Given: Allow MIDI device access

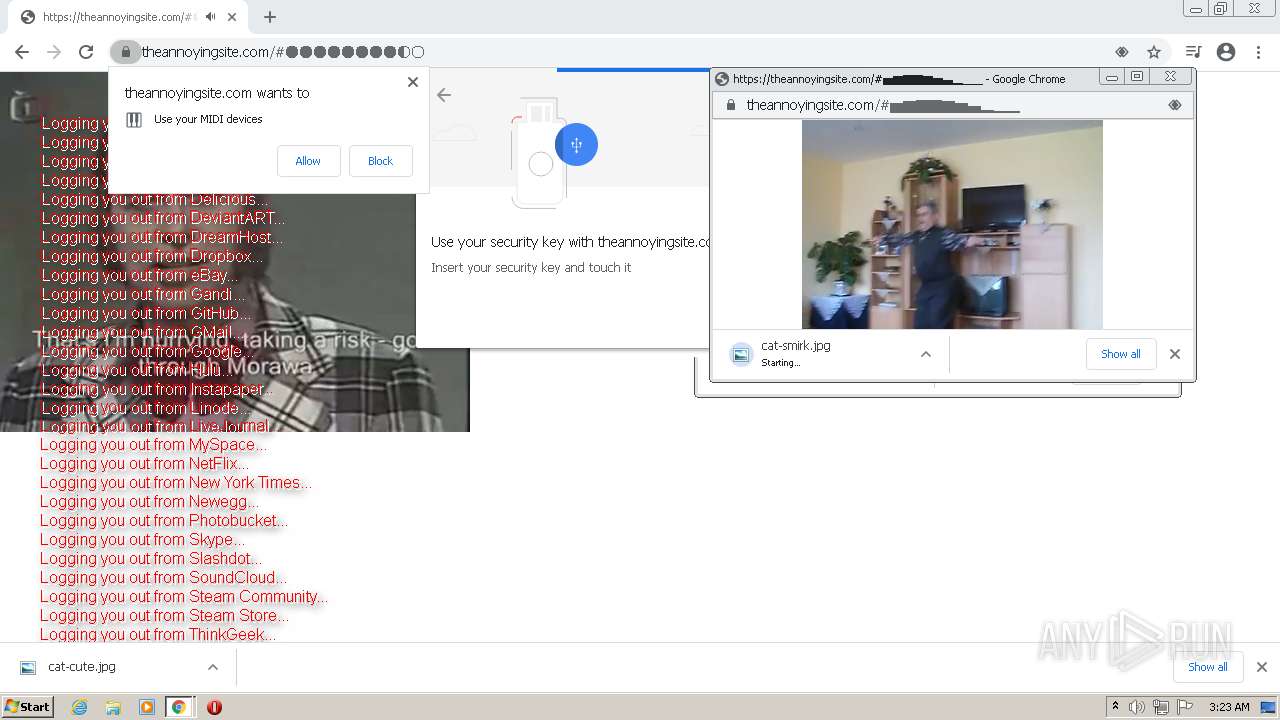Looking at the screenshot, I should pos(308,161).
